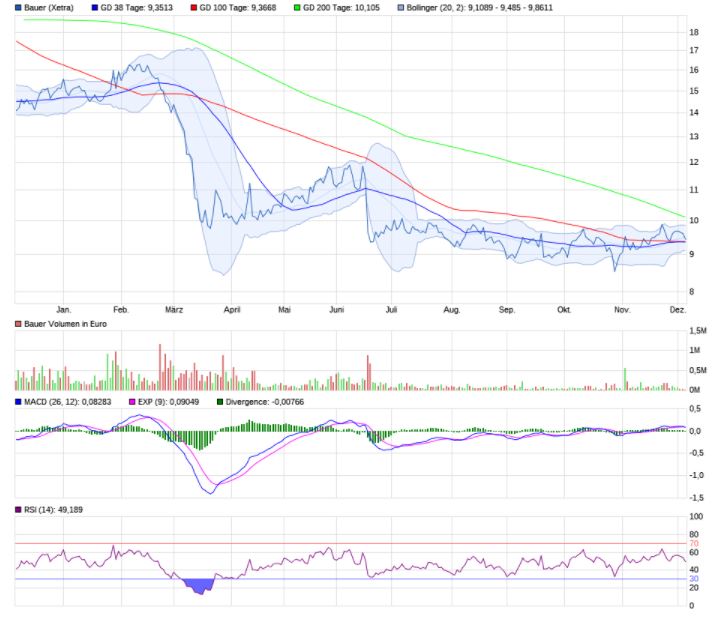Click the shaded RSI oversold area below 30
720x620 pixels.
point(200,586)
